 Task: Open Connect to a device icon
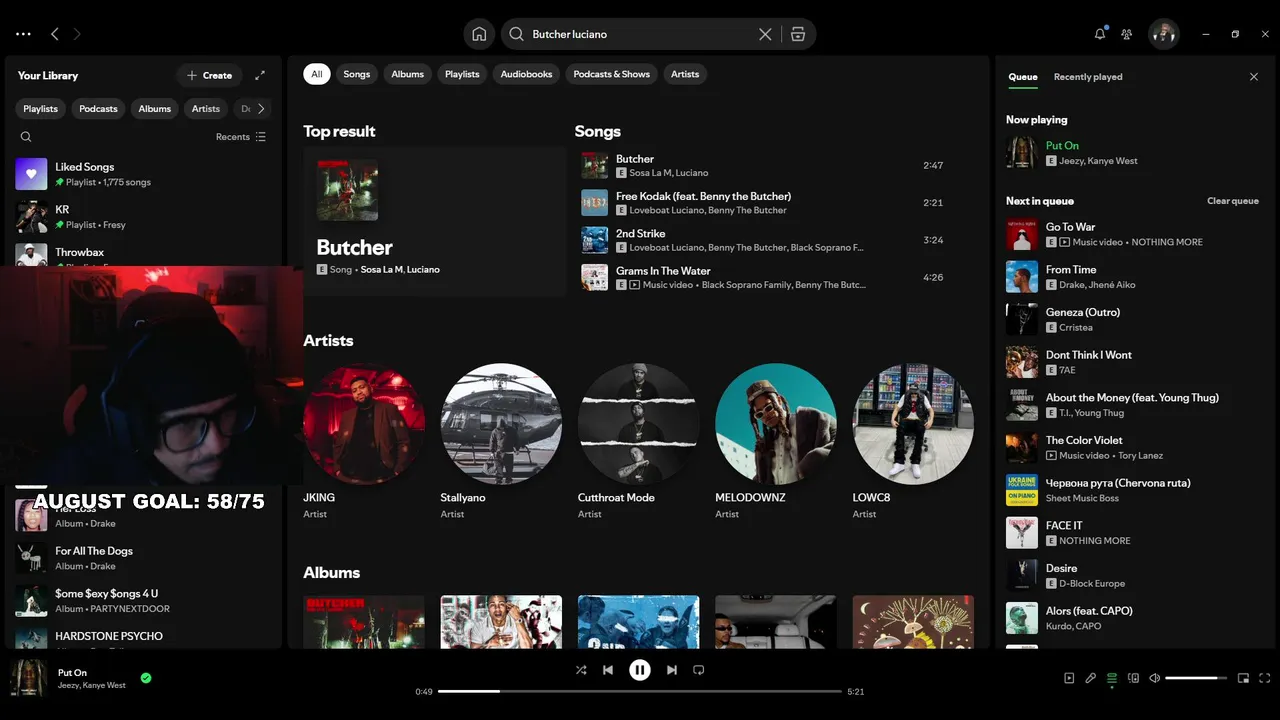tap(1133, 678)
